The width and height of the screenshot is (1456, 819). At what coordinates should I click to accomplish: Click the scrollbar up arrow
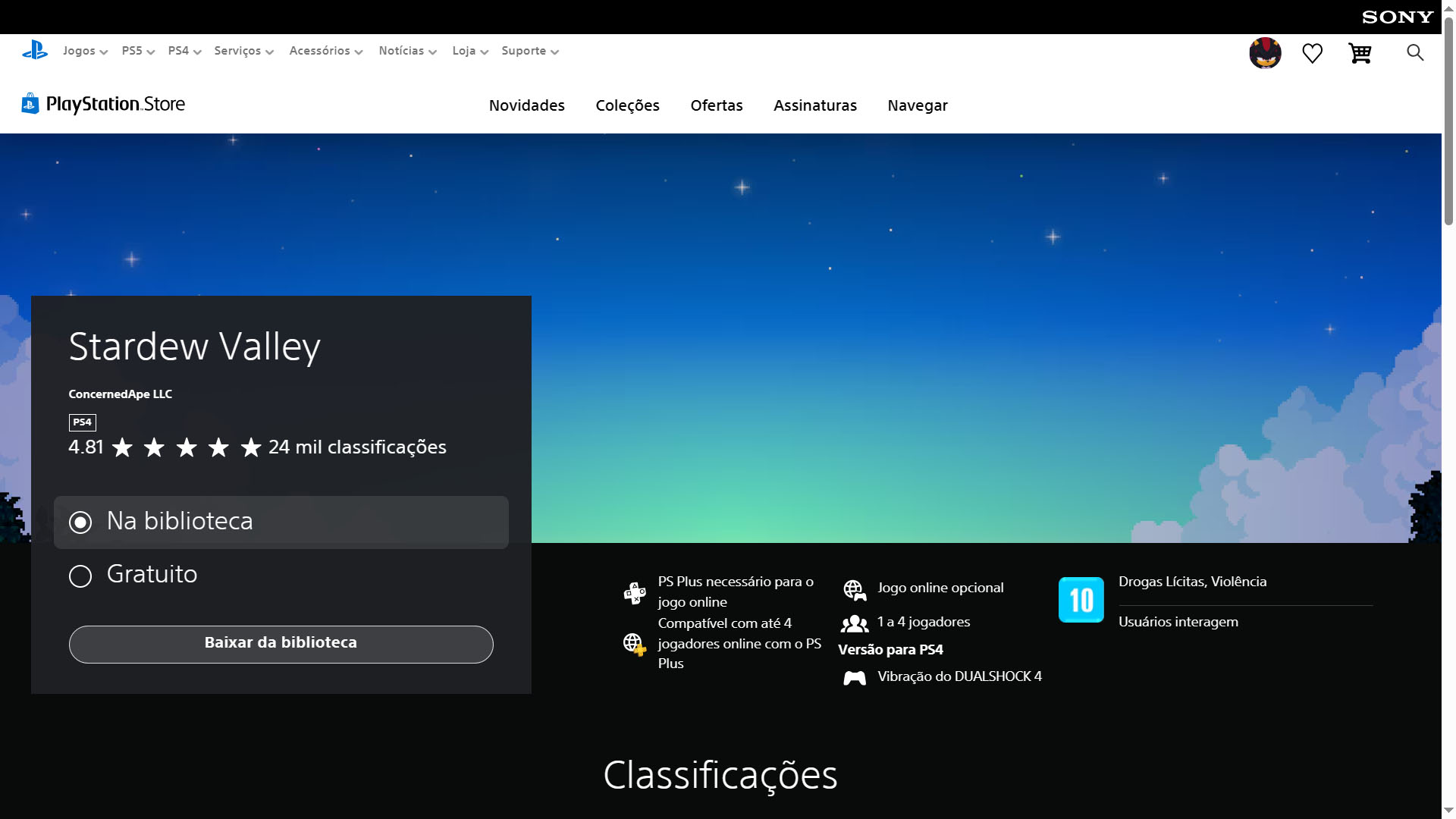point(1448,8)
